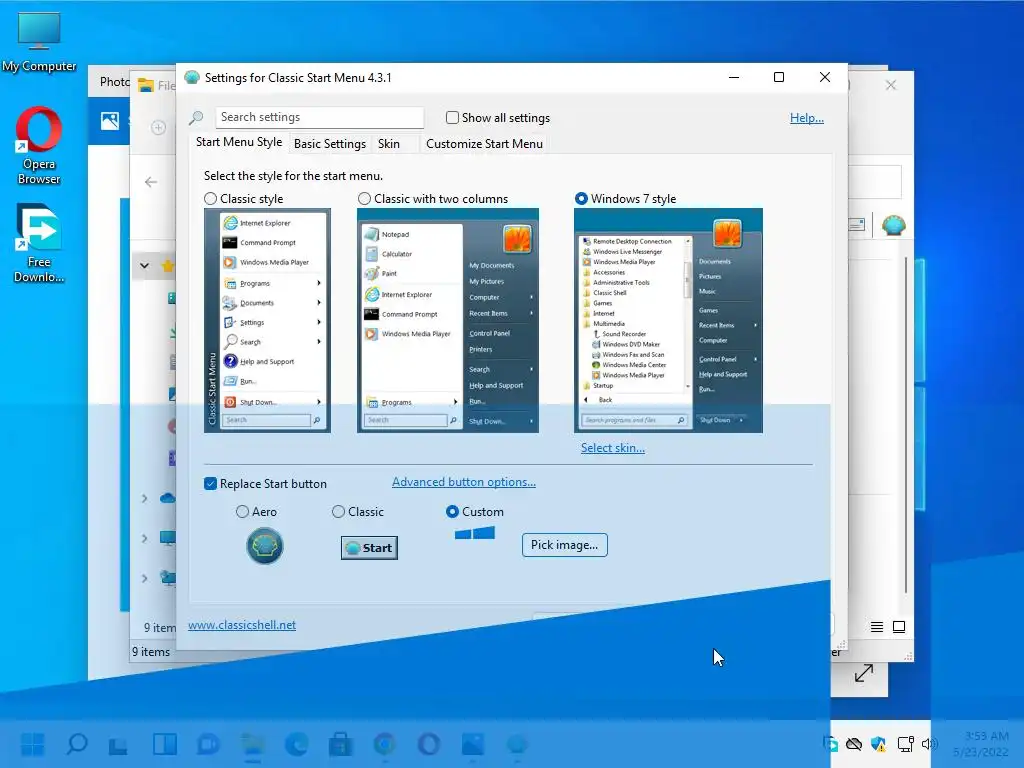Click the Classic Start button preview

tap(369, 548)
